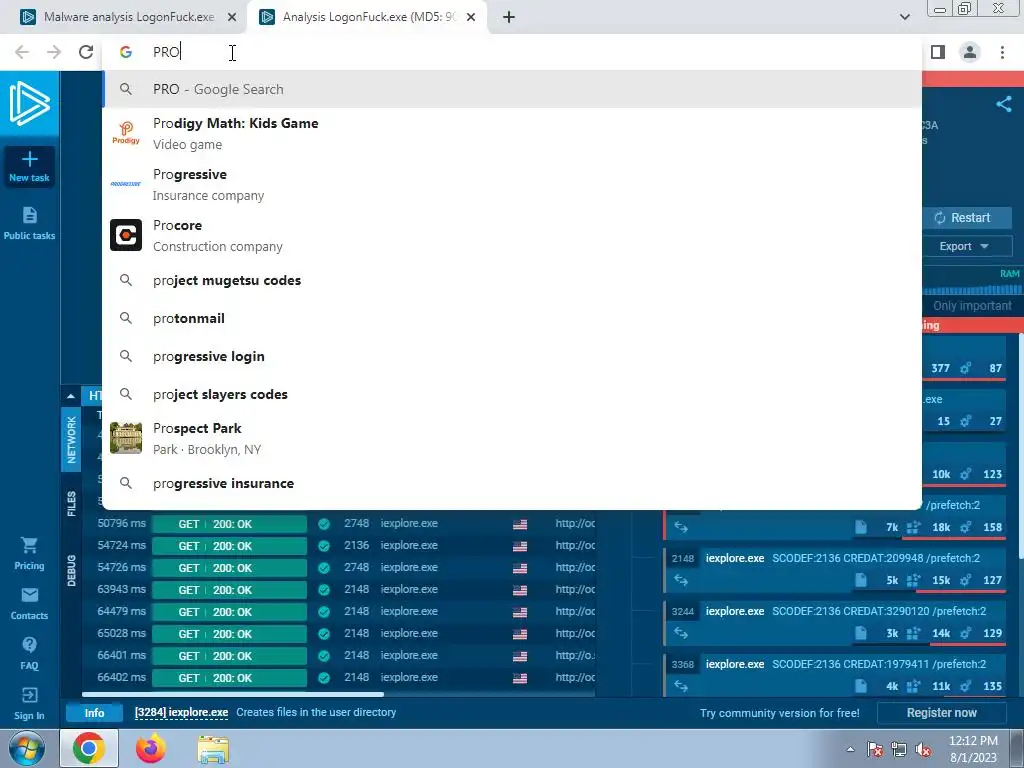Viewport: 1024px width, 768px height.
Task: Reload the page with the refresh icon
Action: coord(86,52)
